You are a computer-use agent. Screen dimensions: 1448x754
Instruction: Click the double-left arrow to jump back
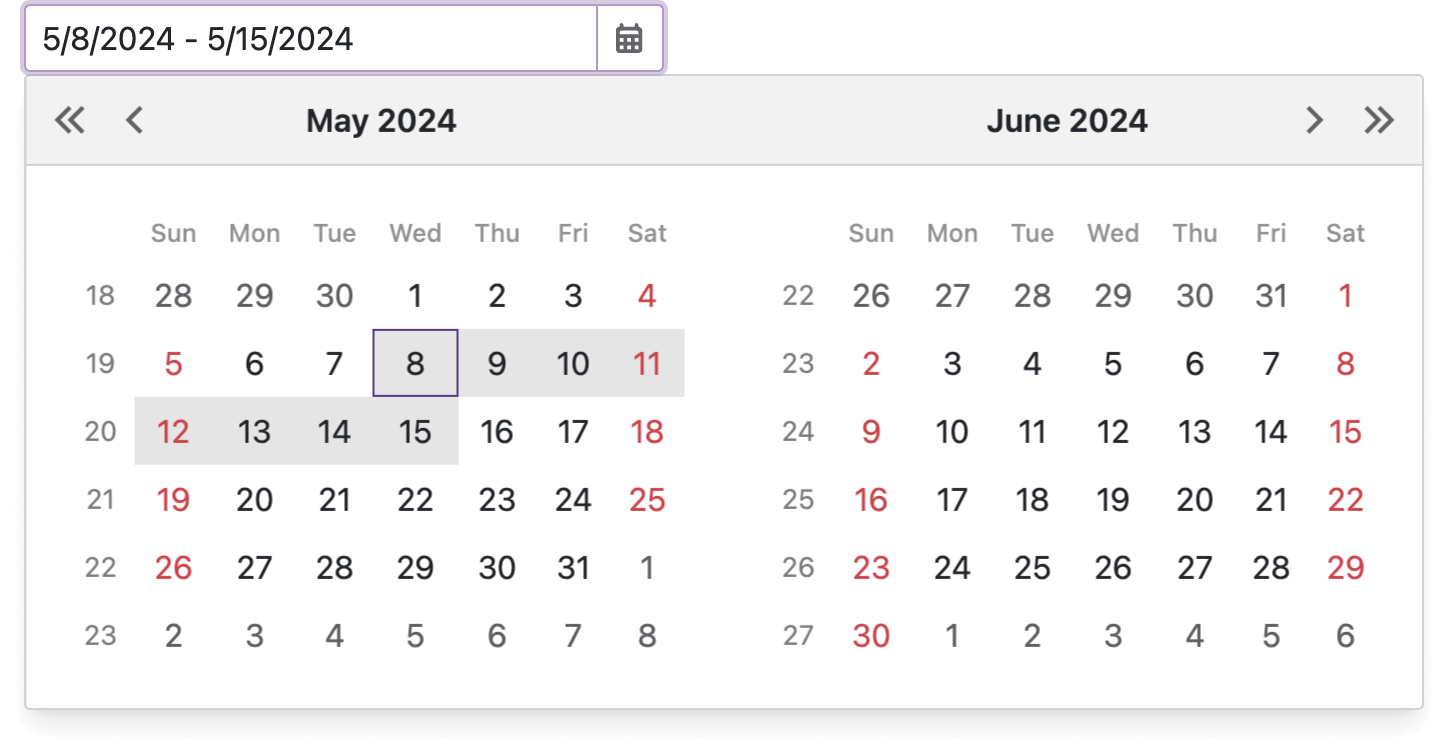click(70, 120)
